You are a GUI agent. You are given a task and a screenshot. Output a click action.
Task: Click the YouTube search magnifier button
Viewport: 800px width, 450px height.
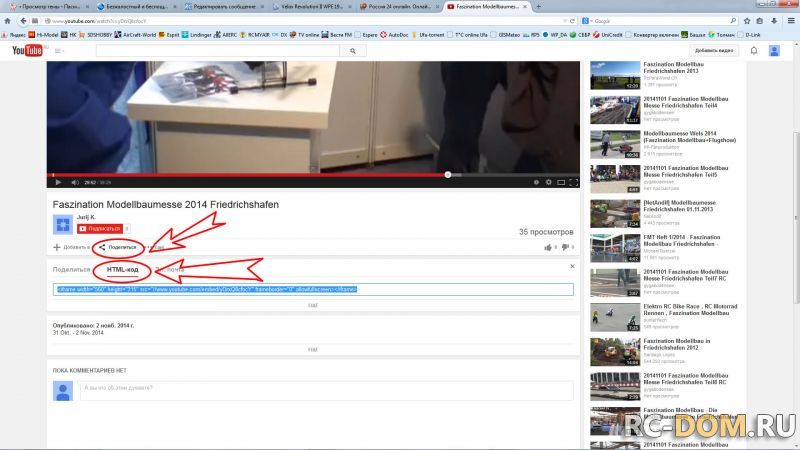tap(353, 51)
